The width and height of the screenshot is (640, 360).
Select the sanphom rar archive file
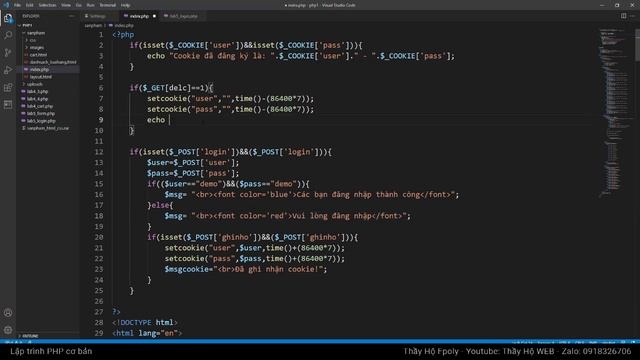[x=48, y=128]
